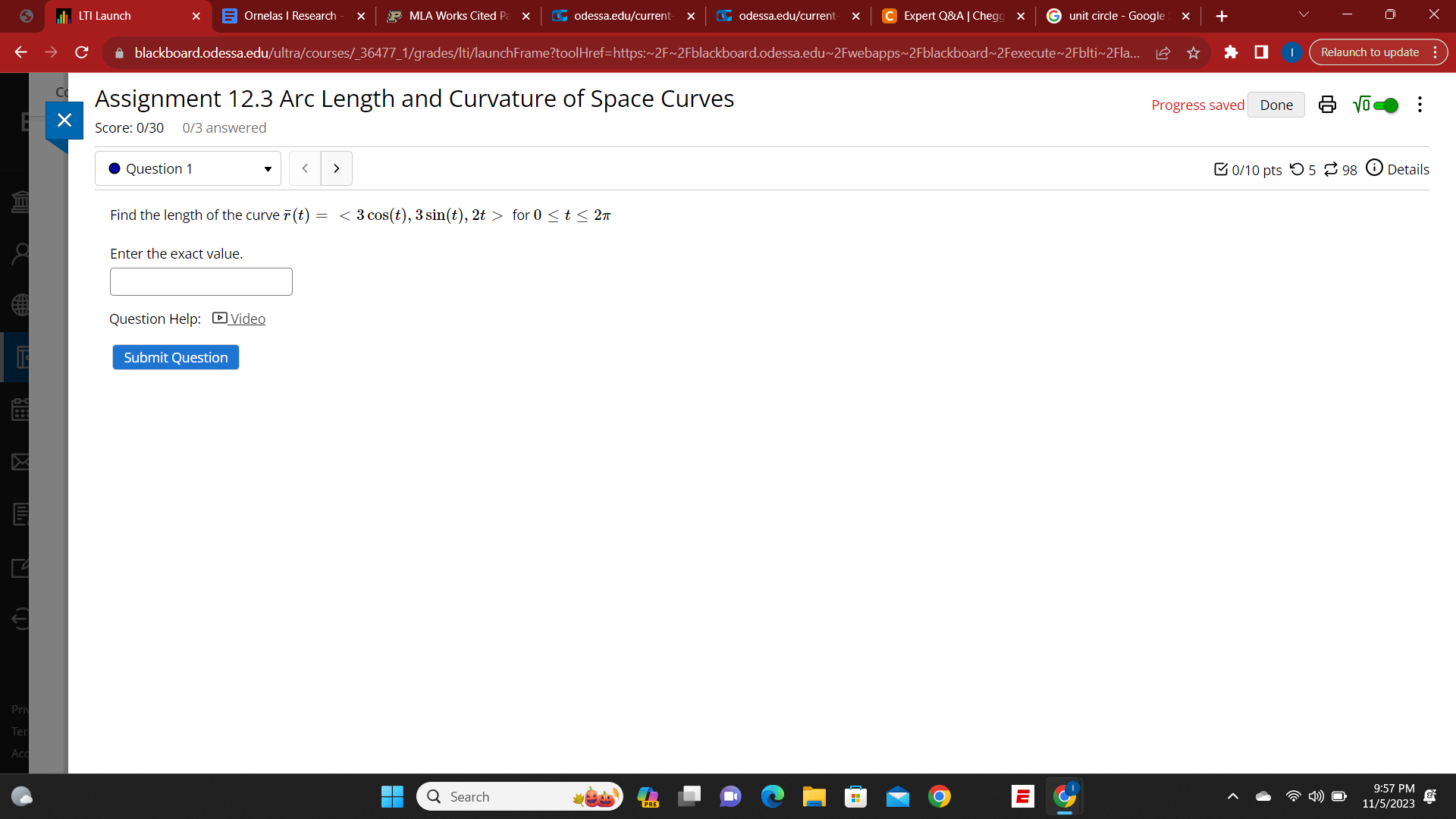Viewport: 1456px width, 819px height.
Task: Click the Details link
Action: click(x=1407, y=169)
